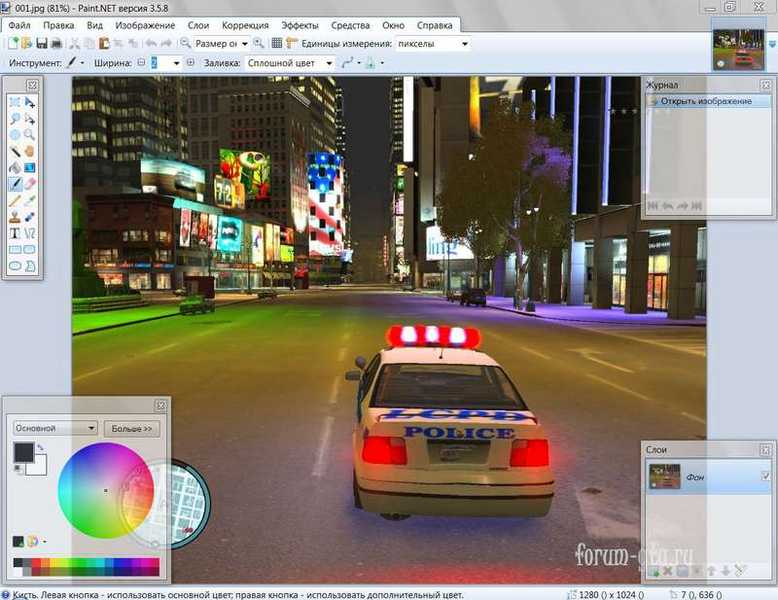Toggle the rulers toolbar icon
The height and width of the screenshot is (600, 778).
[x=292, y=44]
